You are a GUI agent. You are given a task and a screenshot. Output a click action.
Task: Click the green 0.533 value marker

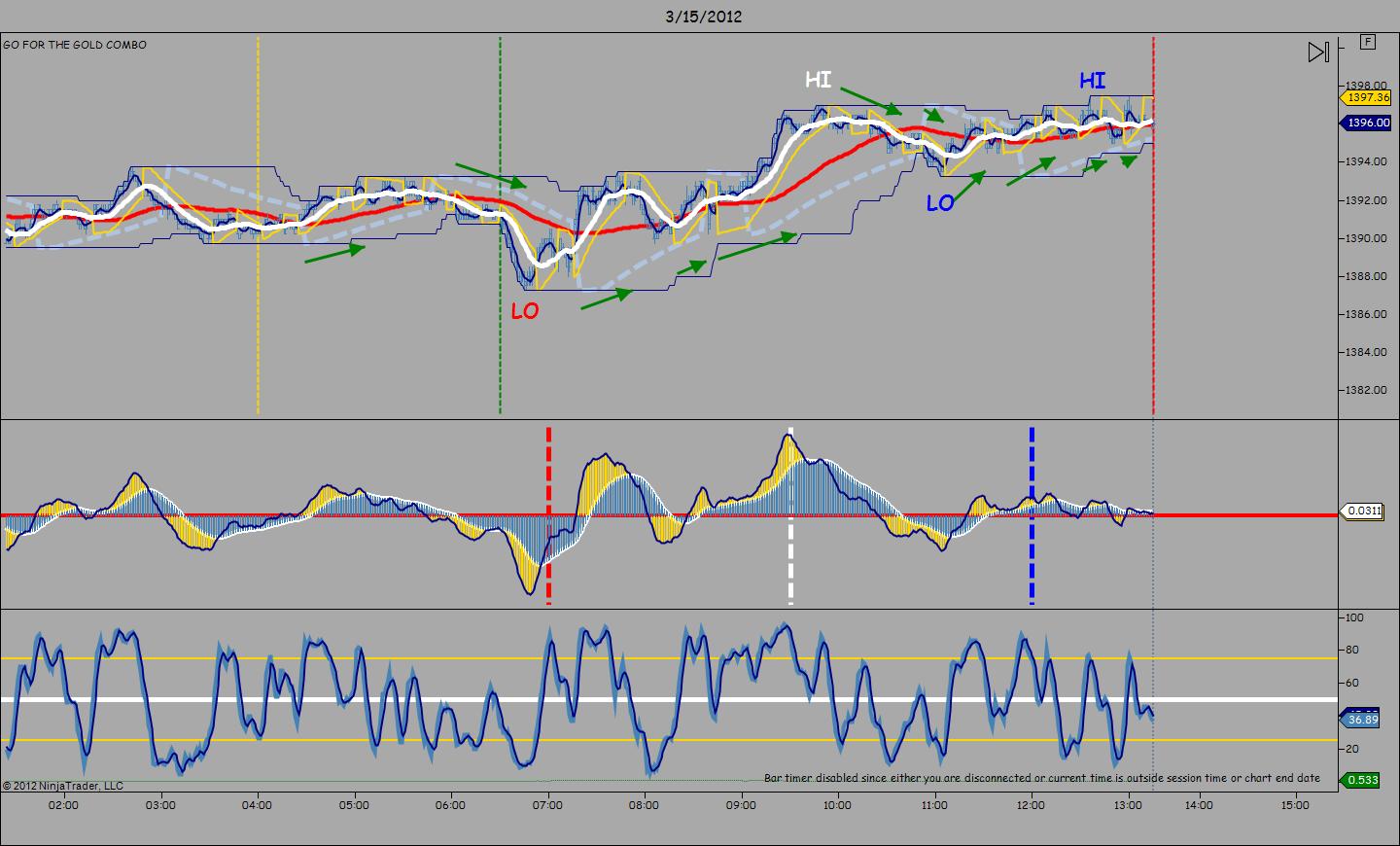tap(1361, 779)
